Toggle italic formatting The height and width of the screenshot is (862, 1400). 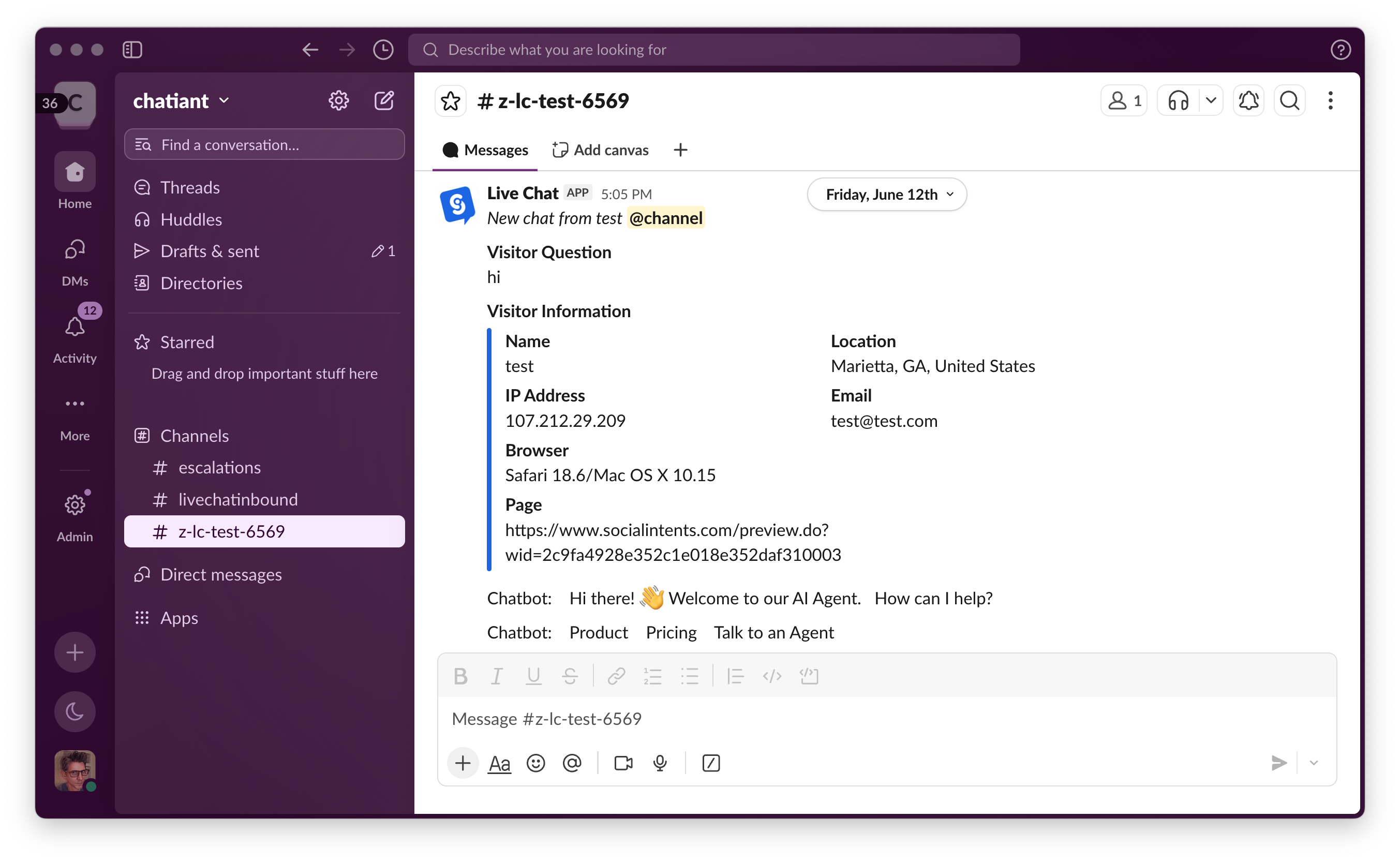coord(497,676)
